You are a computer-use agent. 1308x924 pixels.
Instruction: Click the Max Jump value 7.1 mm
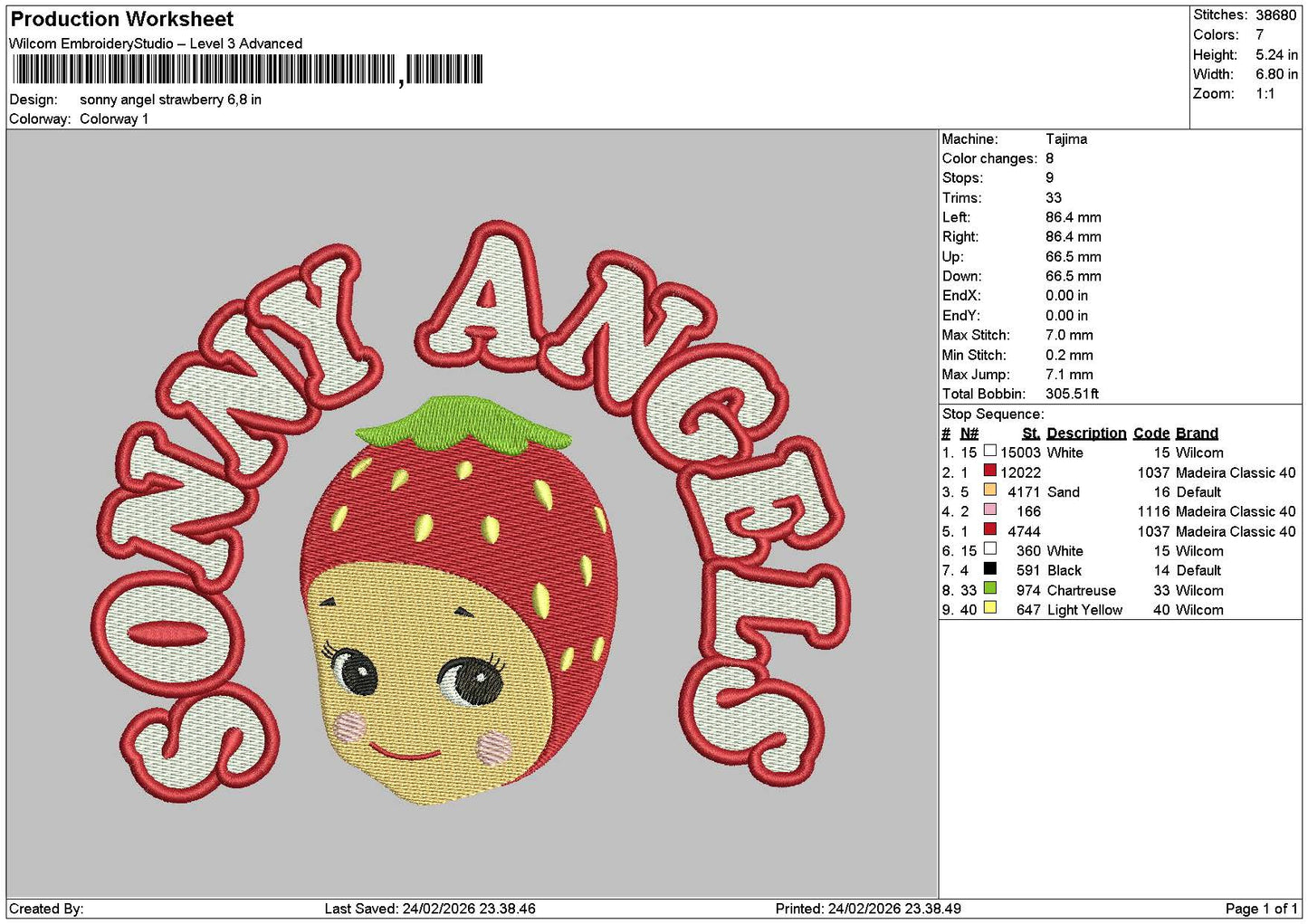click(x=1069, y=375)
